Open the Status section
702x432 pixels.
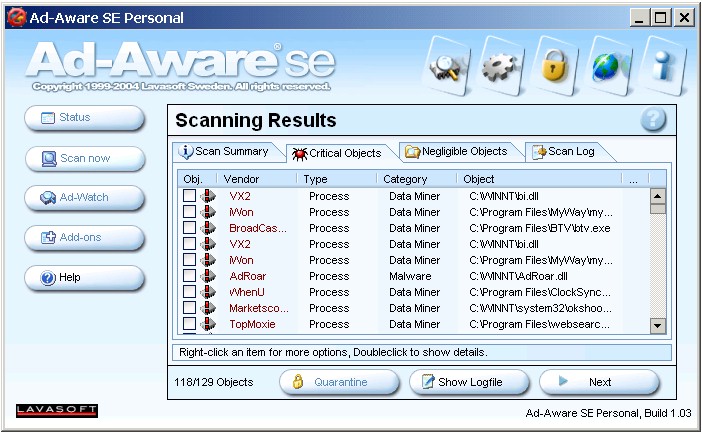85,118
